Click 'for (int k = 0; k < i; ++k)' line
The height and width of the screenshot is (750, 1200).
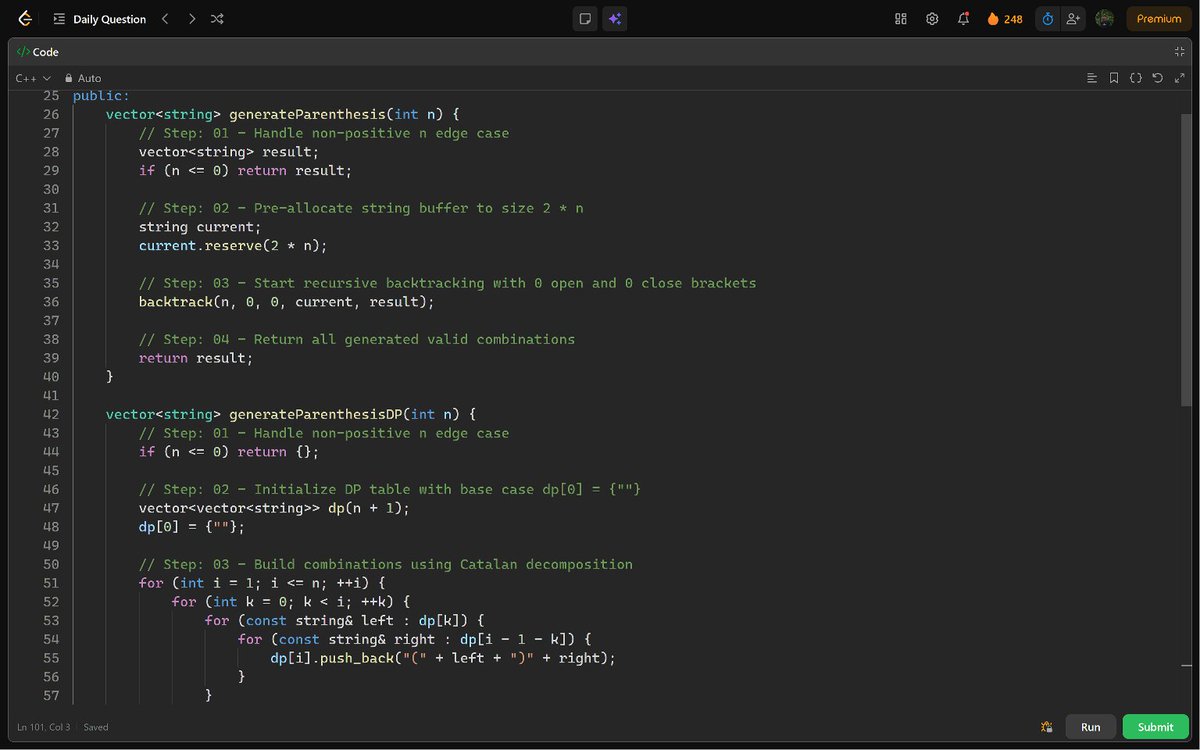291,602
